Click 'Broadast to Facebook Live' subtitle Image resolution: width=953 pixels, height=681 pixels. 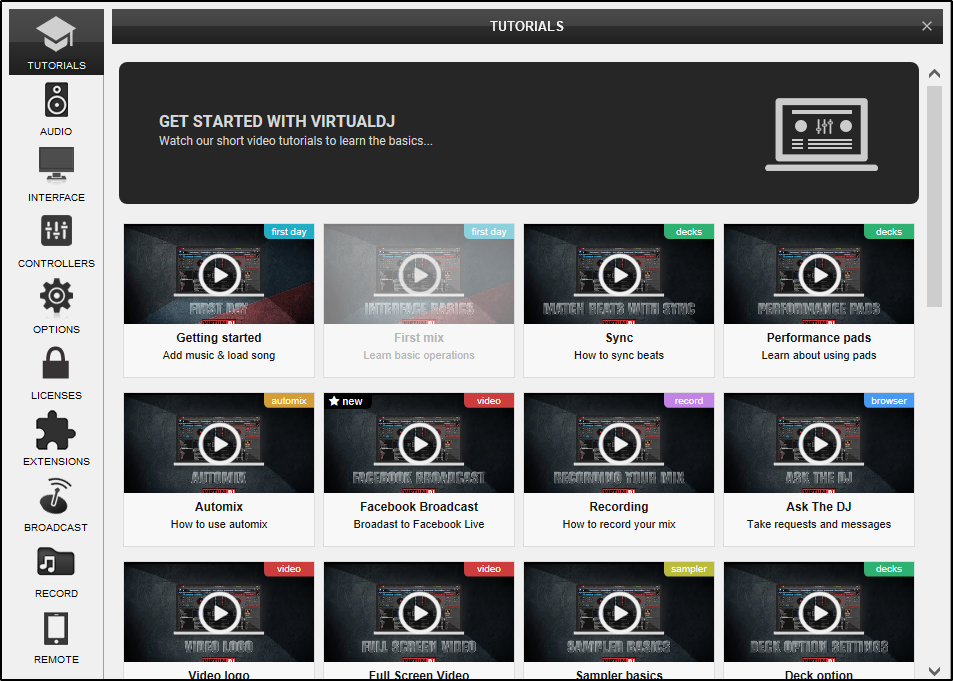coord(419,524)
